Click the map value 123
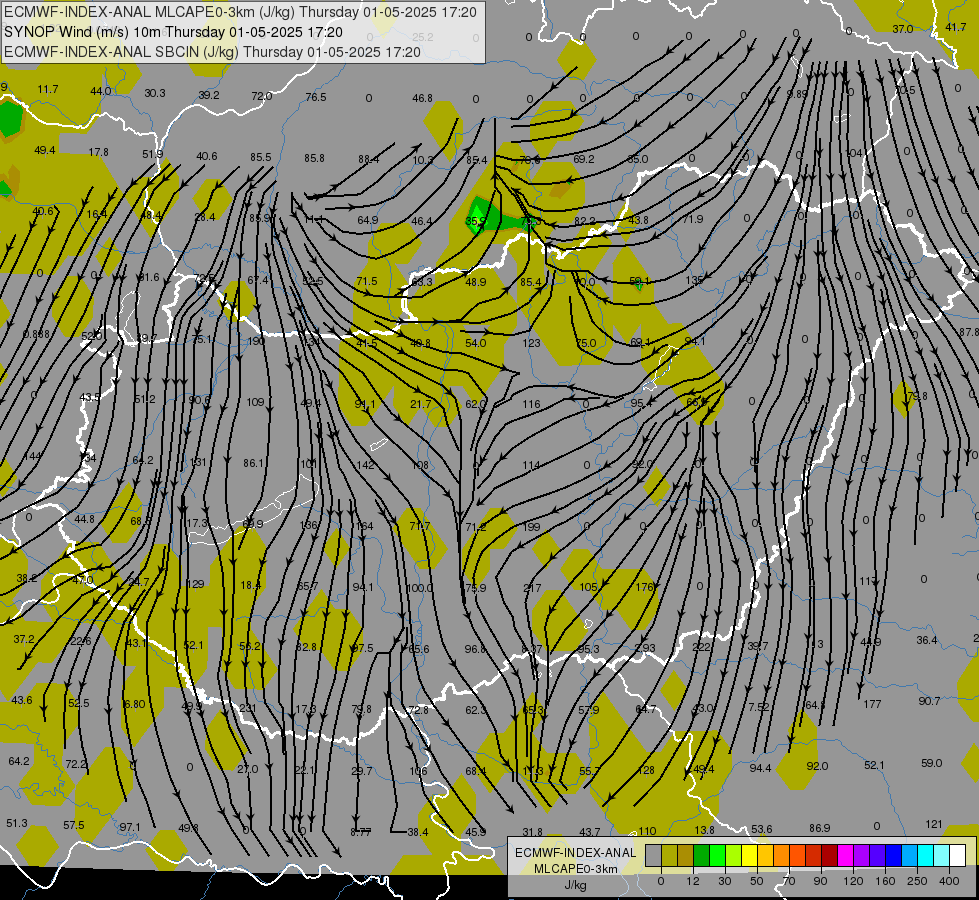This screenshot has width=979, height=900. (531, 343)
